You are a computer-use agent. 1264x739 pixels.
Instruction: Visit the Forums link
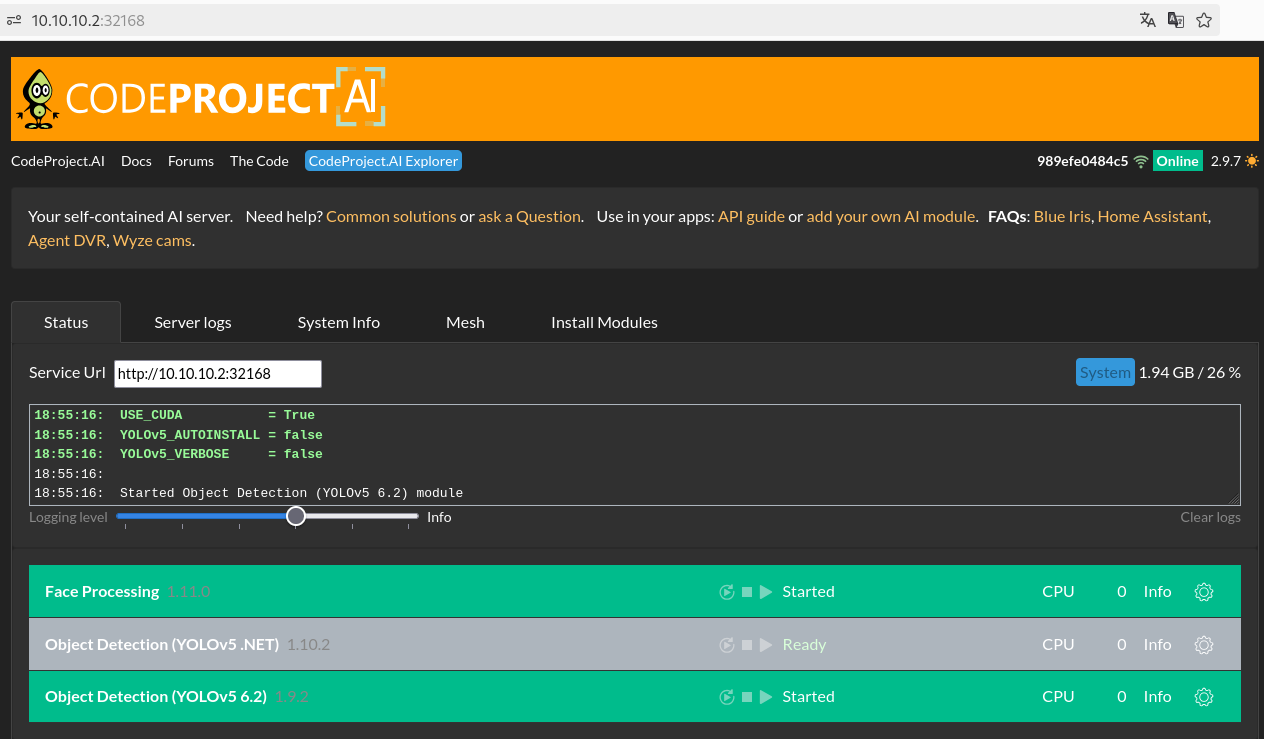pyautogui.click(x=191, y=161)
